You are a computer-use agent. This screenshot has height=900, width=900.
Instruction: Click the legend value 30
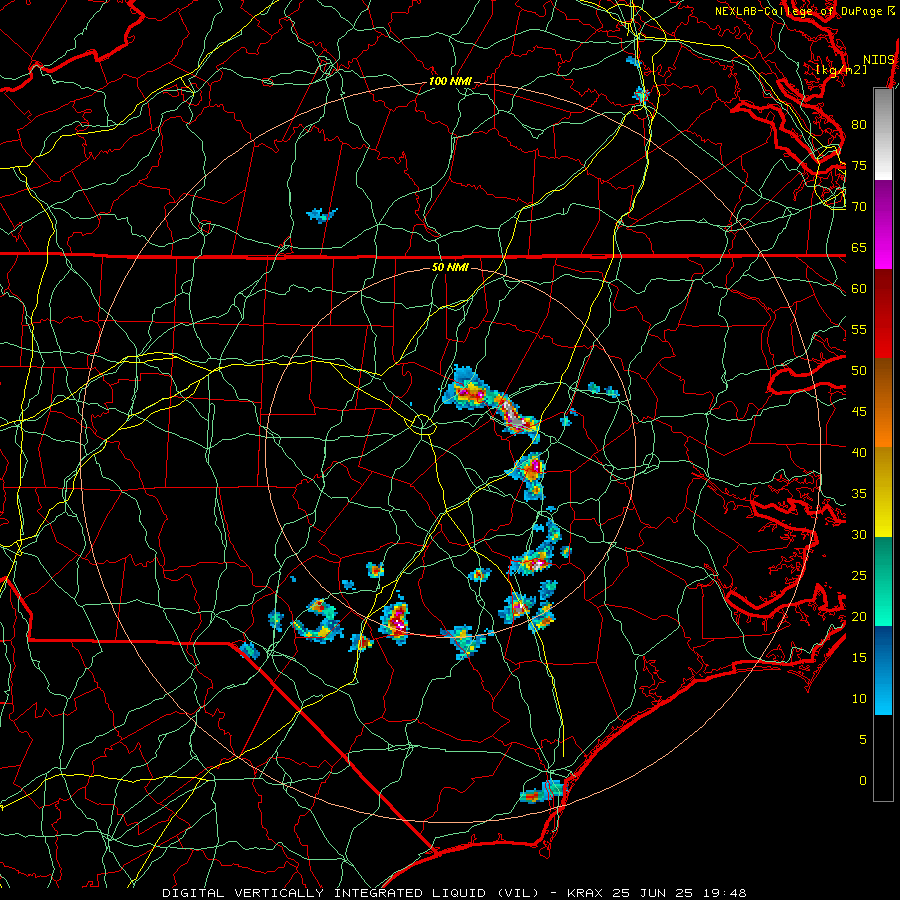[859, 535]
